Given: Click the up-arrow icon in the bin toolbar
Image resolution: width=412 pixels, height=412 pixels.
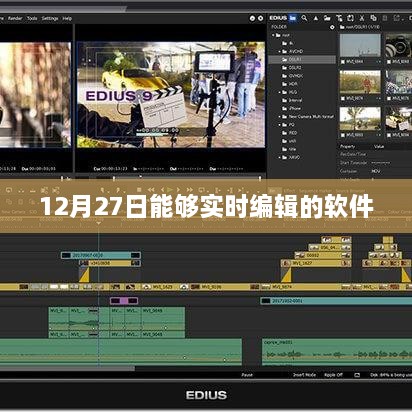Looking at the screenshot, I should (x=316, y=18).
